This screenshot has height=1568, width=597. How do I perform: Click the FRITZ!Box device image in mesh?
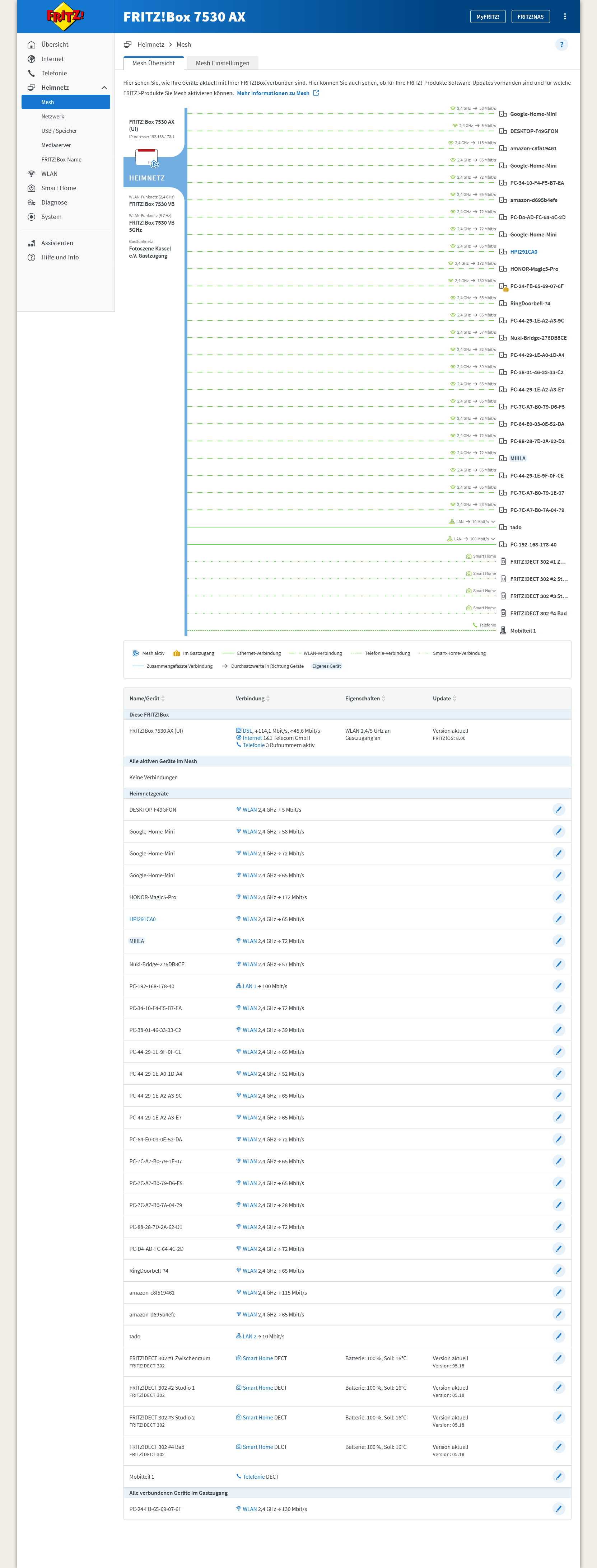[146, 158]
